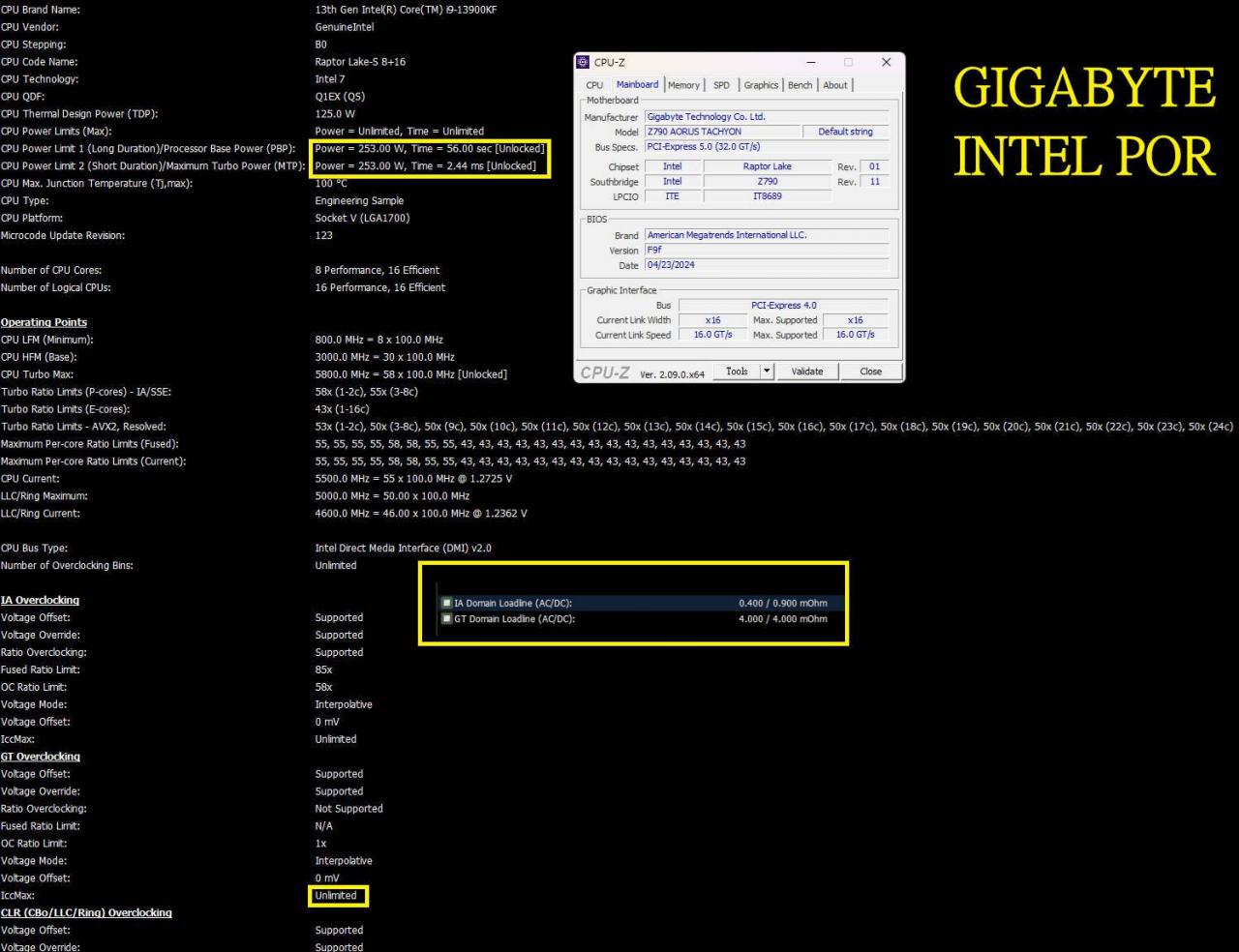Click the GT 'IccMax' value 'Unlimited'
The width and height of the screenshot is (1239, 952).
click(336, 896)
